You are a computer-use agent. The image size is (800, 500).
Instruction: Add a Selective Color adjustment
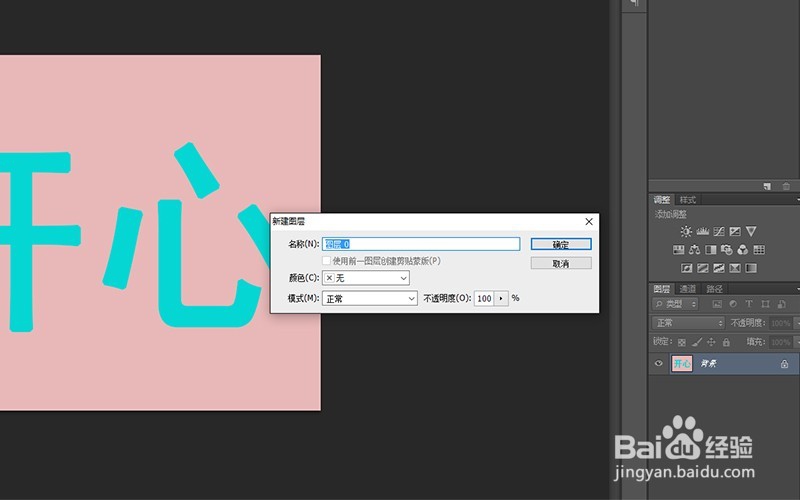point(735,268)
